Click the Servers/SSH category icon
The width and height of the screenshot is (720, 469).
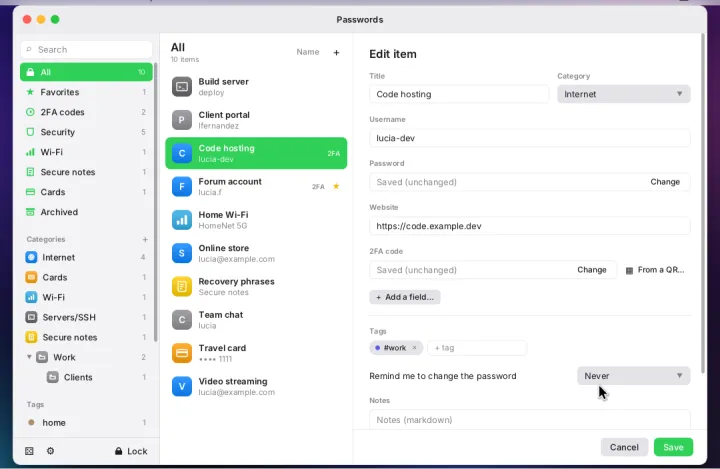tap(31, 317)
